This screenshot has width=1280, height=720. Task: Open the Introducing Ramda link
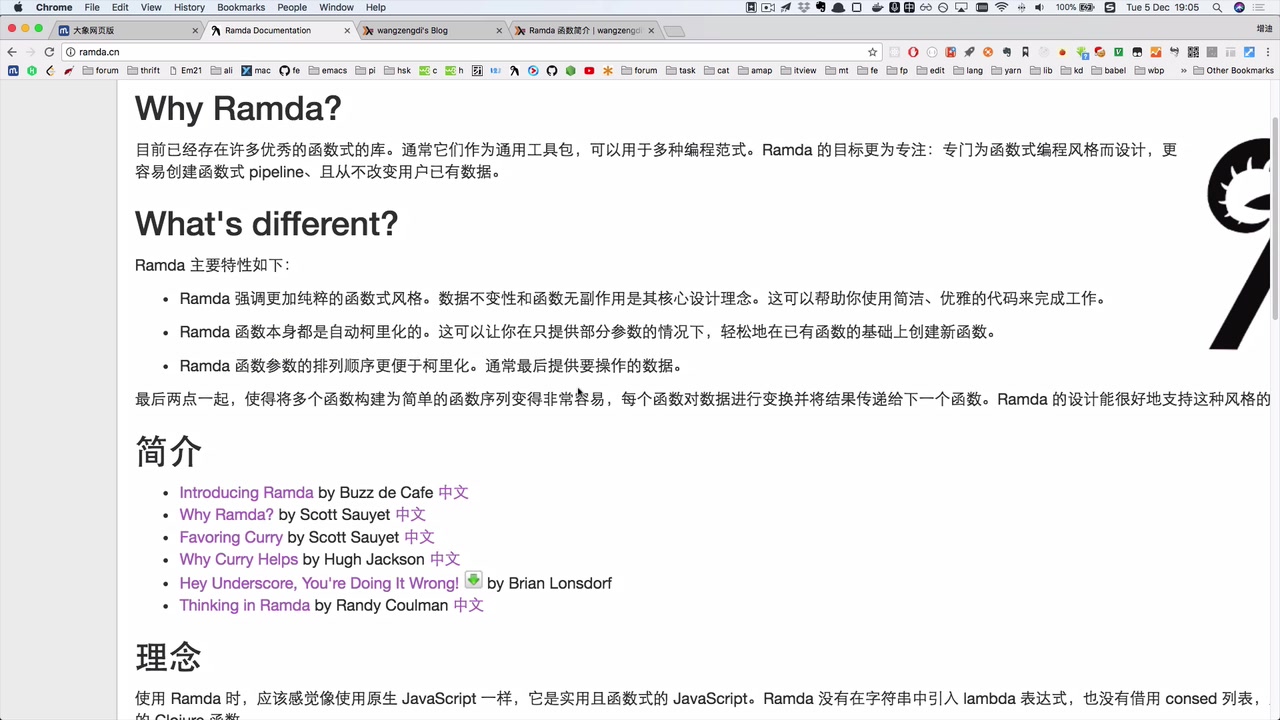pos(246,492)
